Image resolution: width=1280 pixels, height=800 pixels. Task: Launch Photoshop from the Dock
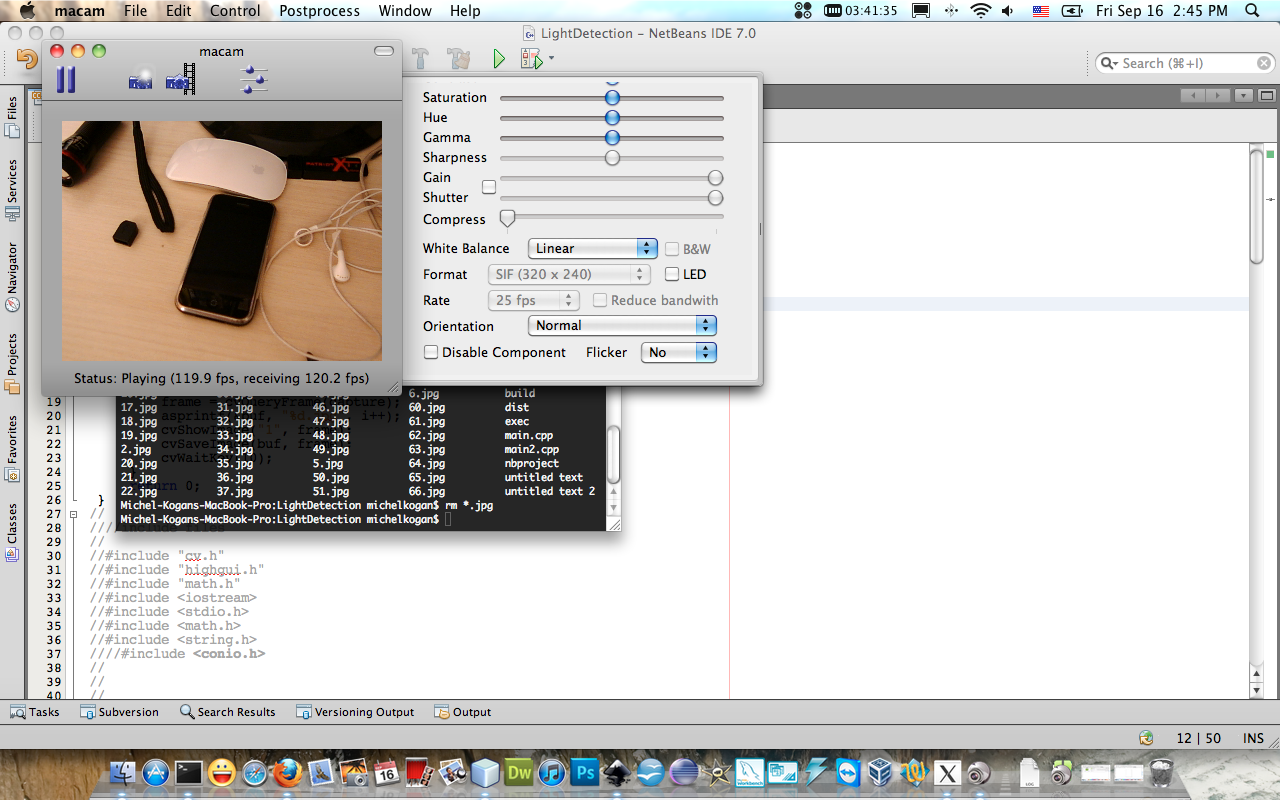(584, 771)
